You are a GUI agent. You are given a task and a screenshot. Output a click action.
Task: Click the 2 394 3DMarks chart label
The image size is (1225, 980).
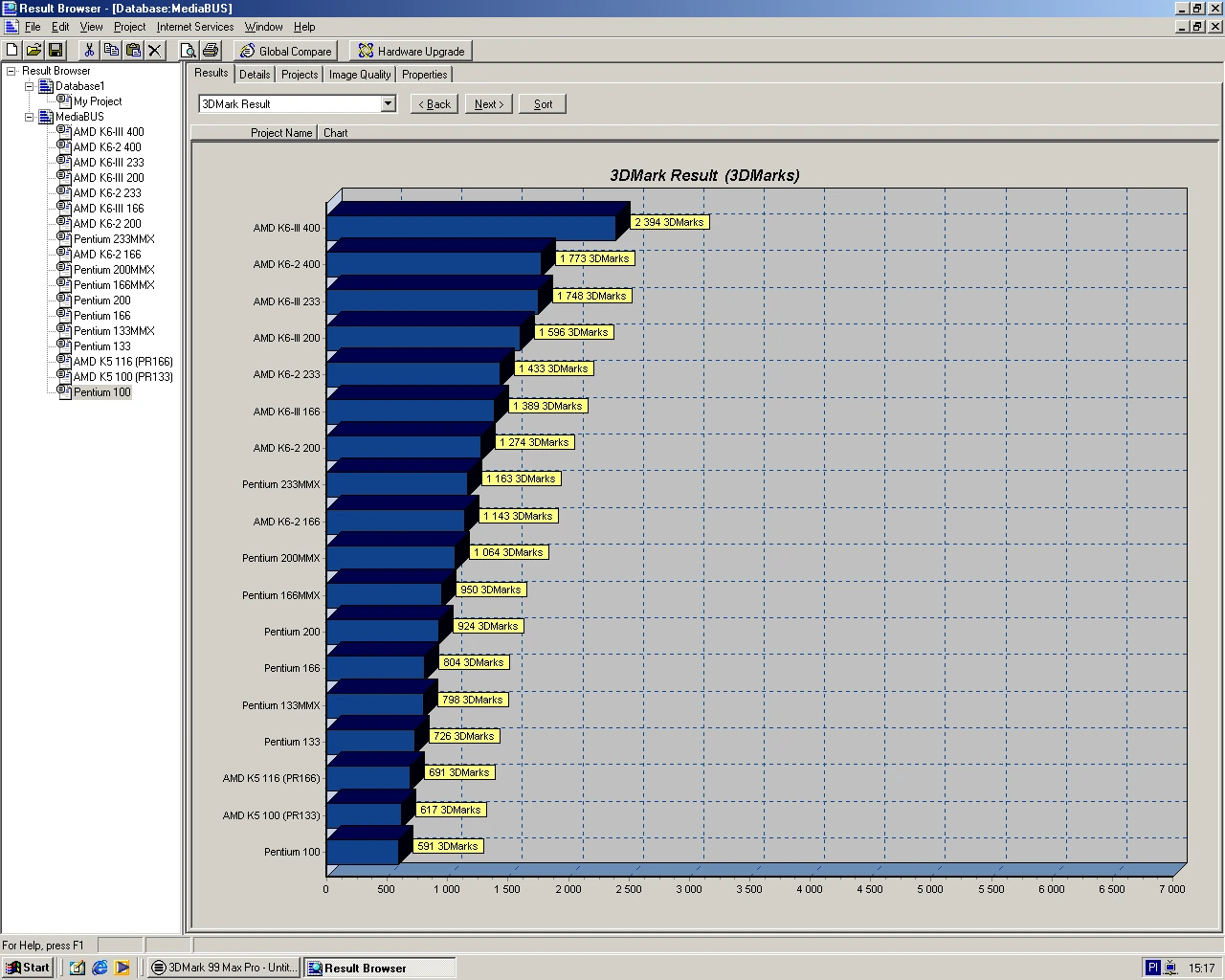[x=669, y=222]
